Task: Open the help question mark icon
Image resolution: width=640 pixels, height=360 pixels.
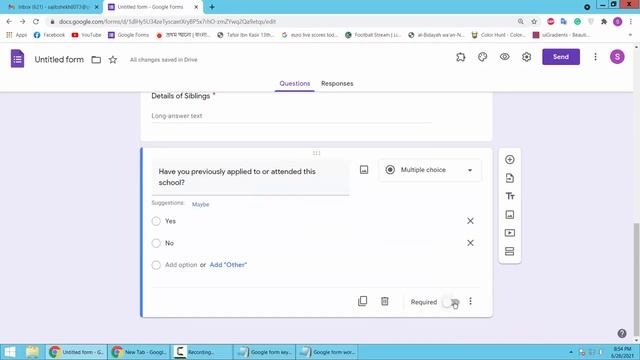Action: pyautogui.click(x=622, y=333)
